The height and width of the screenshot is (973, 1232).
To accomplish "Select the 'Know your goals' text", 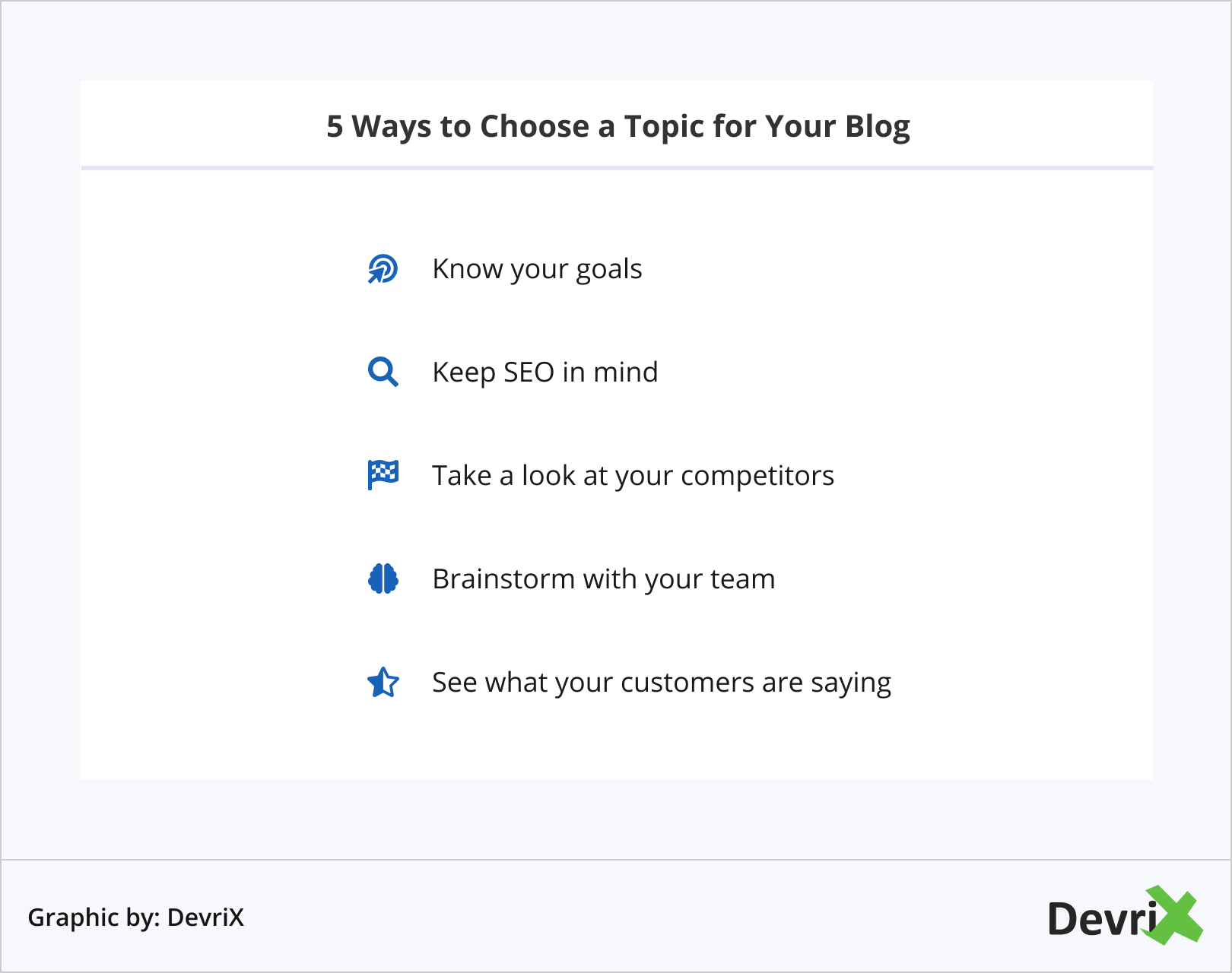I will click(x=537, y=269).
